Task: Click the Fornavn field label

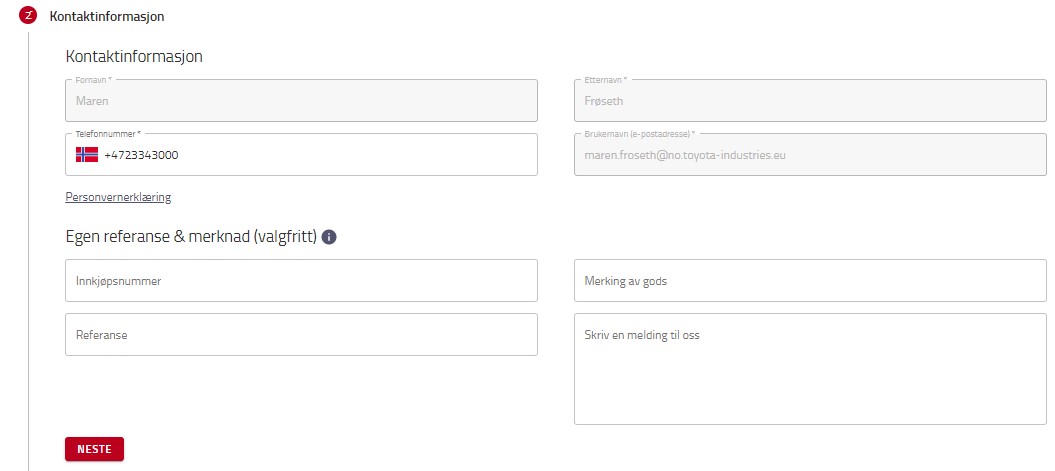Action: (x=94, y=79)
